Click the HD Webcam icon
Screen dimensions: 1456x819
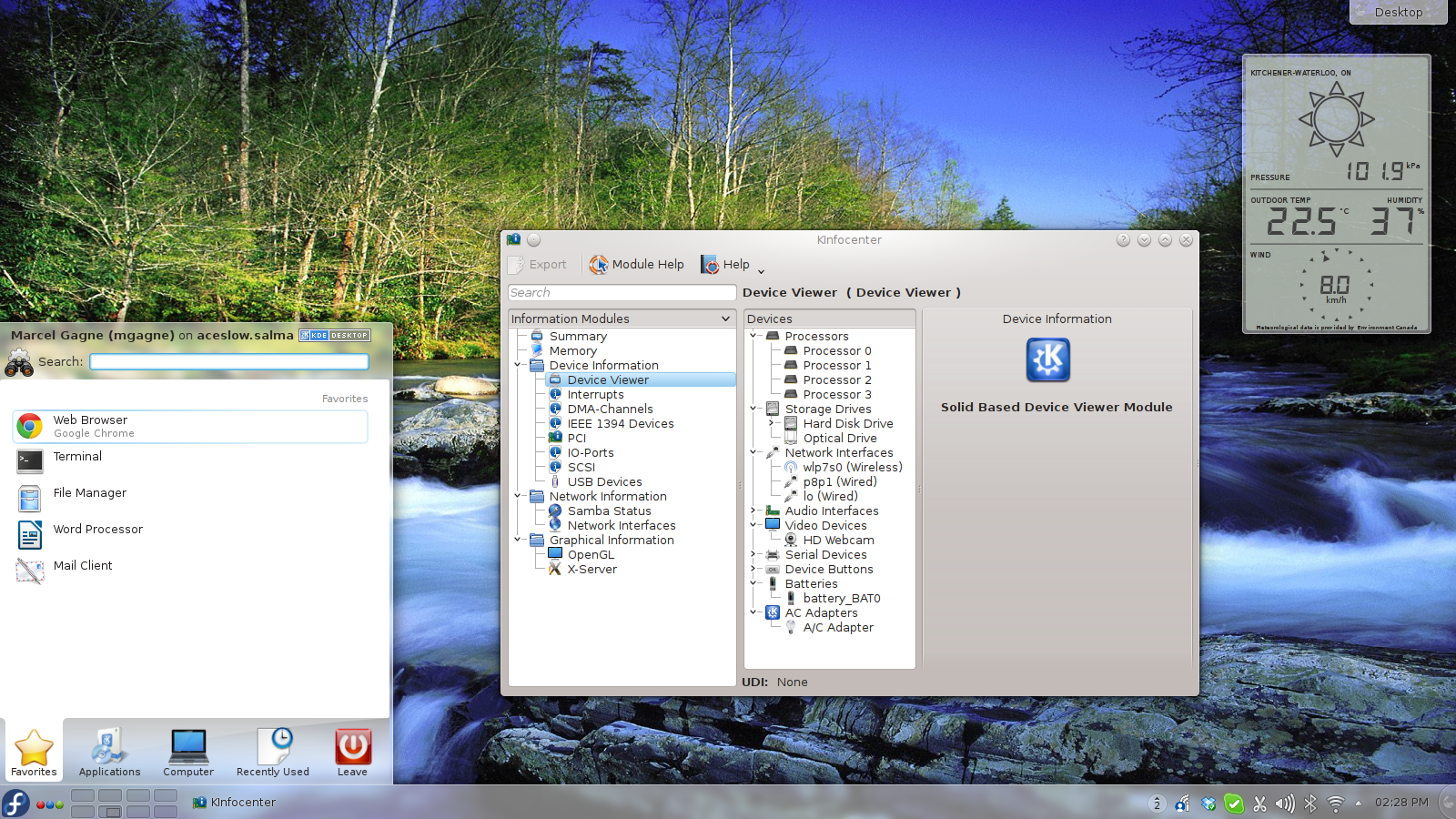tap(791, 540)
